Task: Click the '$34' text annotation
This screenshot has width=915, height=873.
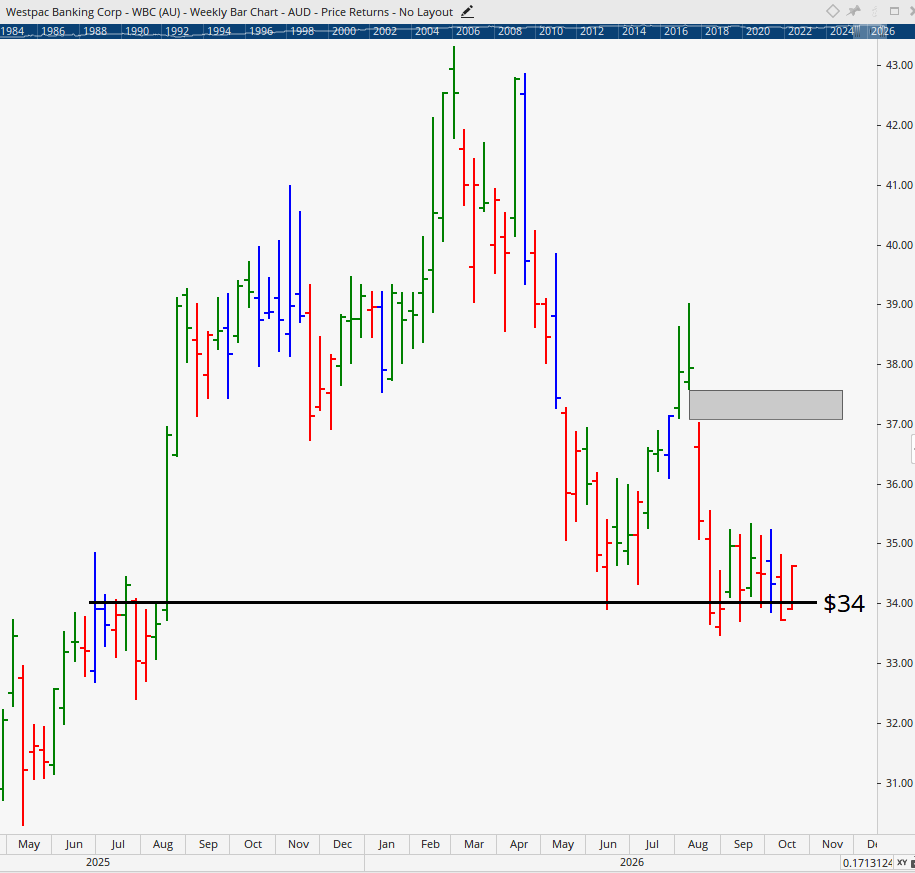Action: click(x=843, y=603)
